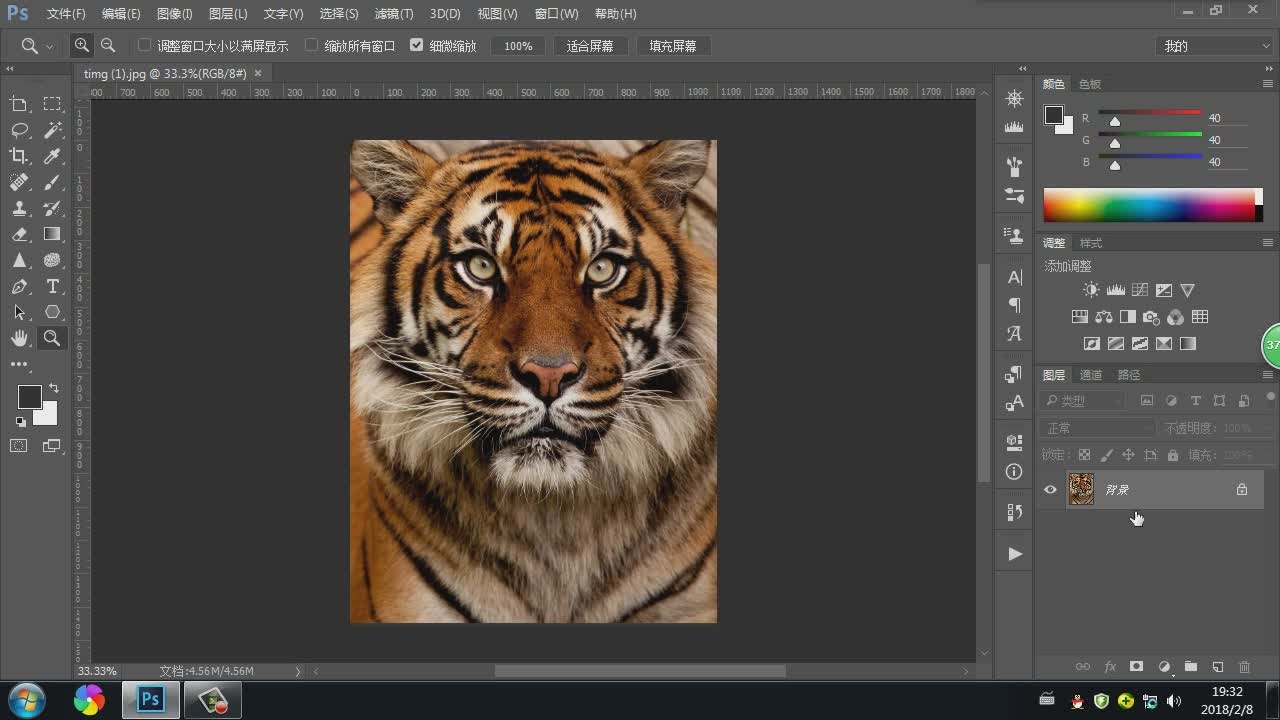
Task: Switch to the 样式 tab
Action: tap(1090, 243)
